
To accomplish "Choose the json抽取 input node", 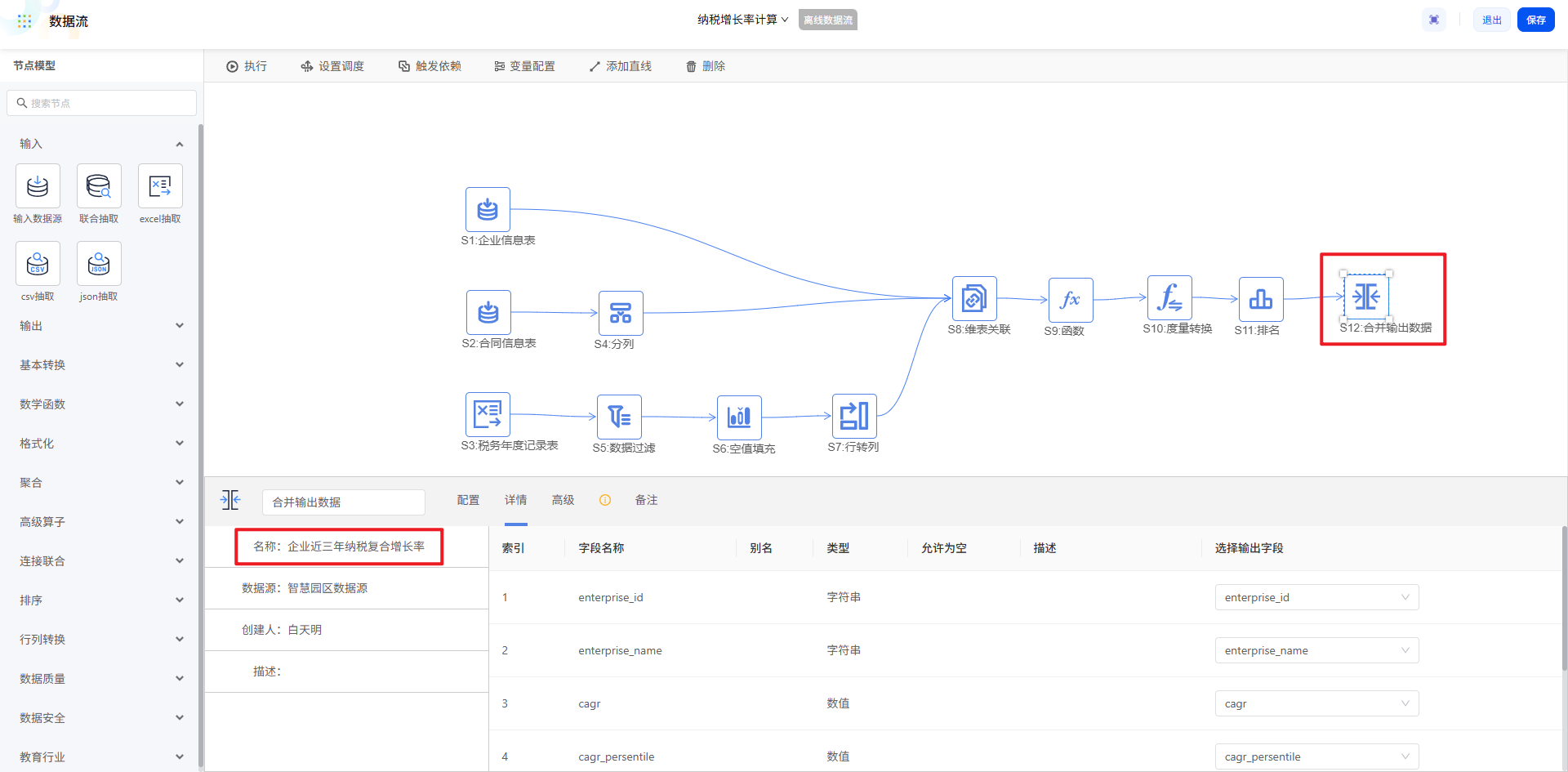I will click(x=99, y=264).
